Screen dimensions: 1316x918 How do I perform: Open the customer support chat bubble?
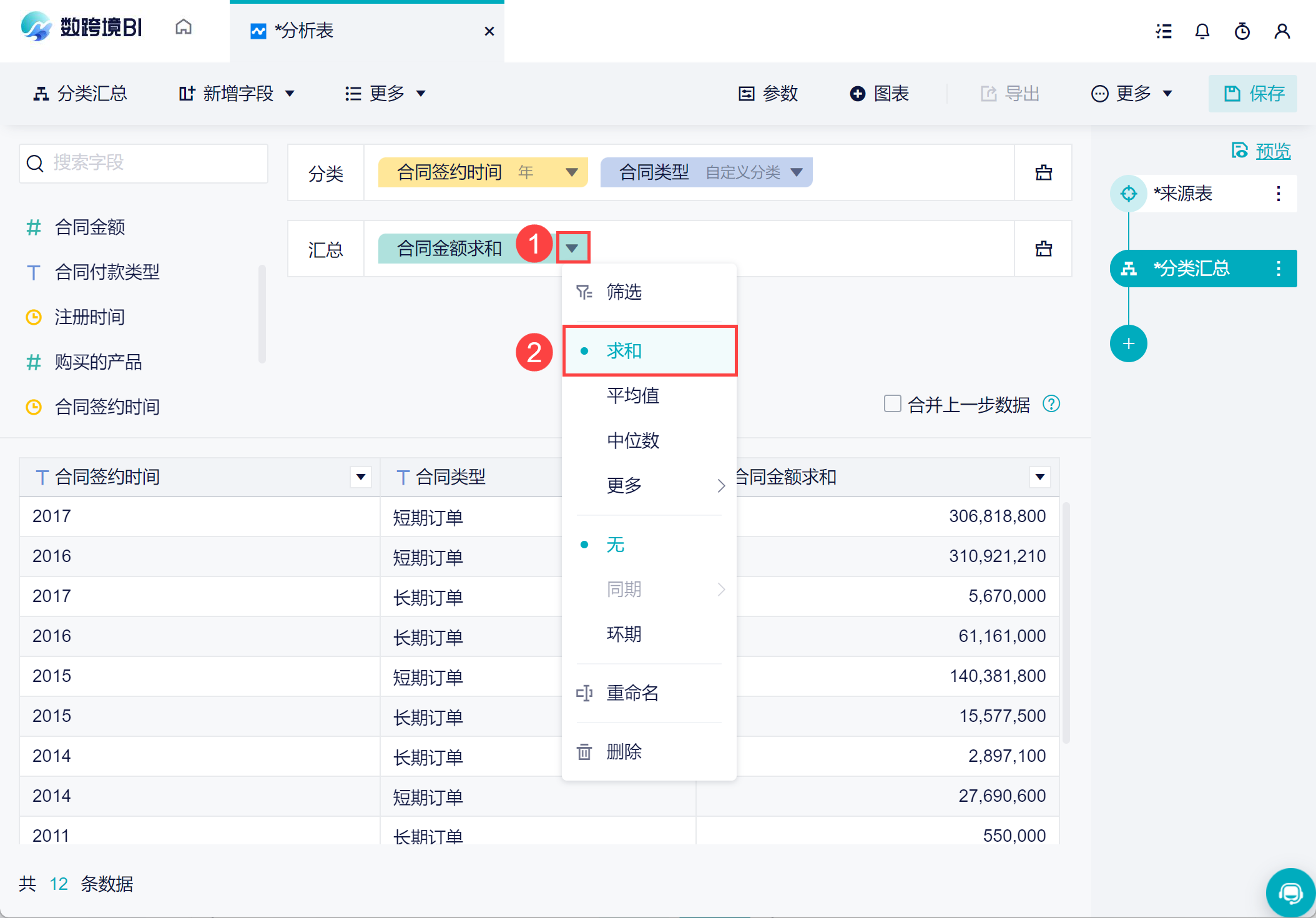[x=1290, y=893]
